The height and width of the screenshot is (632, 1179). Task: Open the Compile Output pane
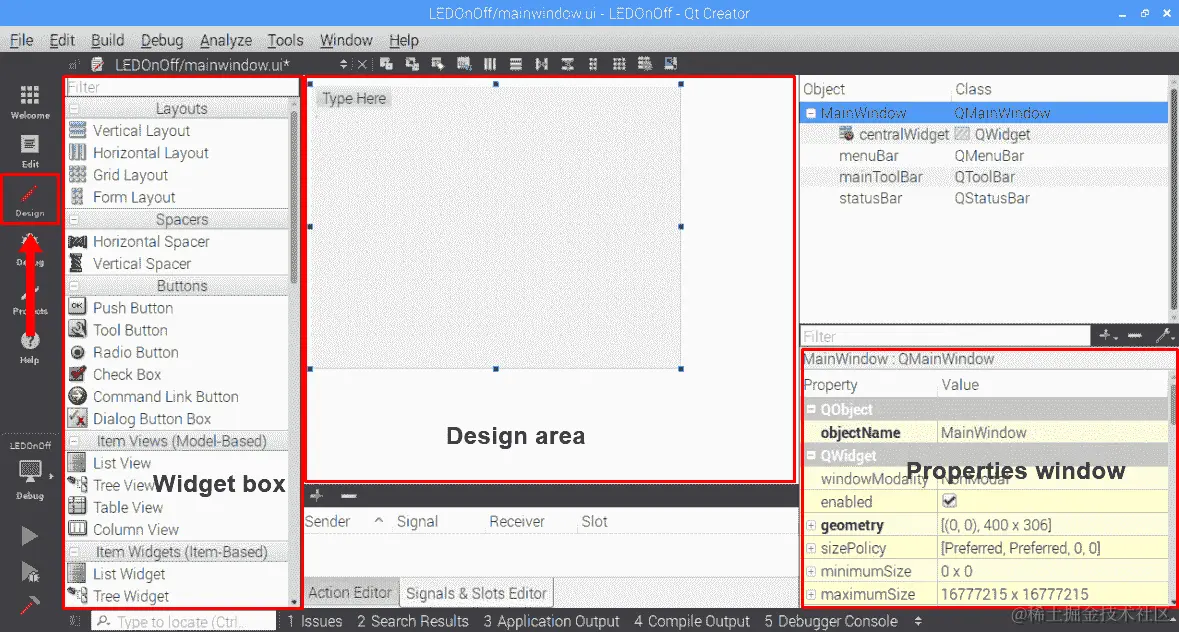point(692,621)
